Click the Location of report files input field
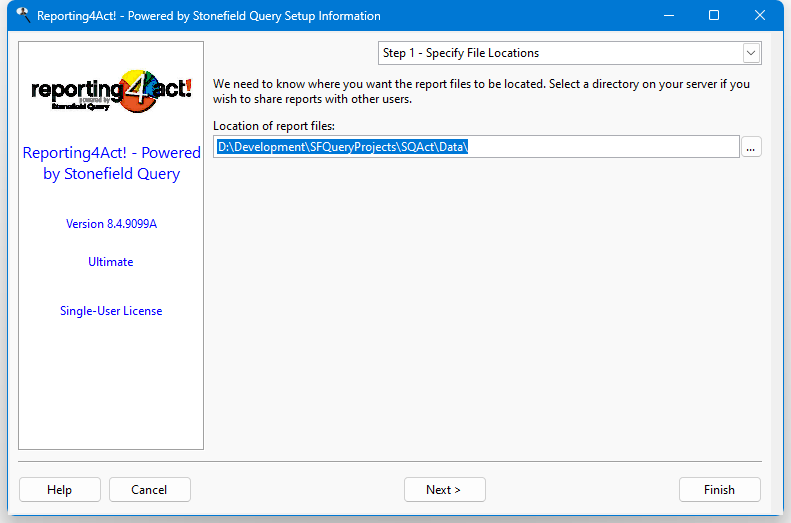Image resolution: width=791 pixels, height=523 pixels. (476, 147)
